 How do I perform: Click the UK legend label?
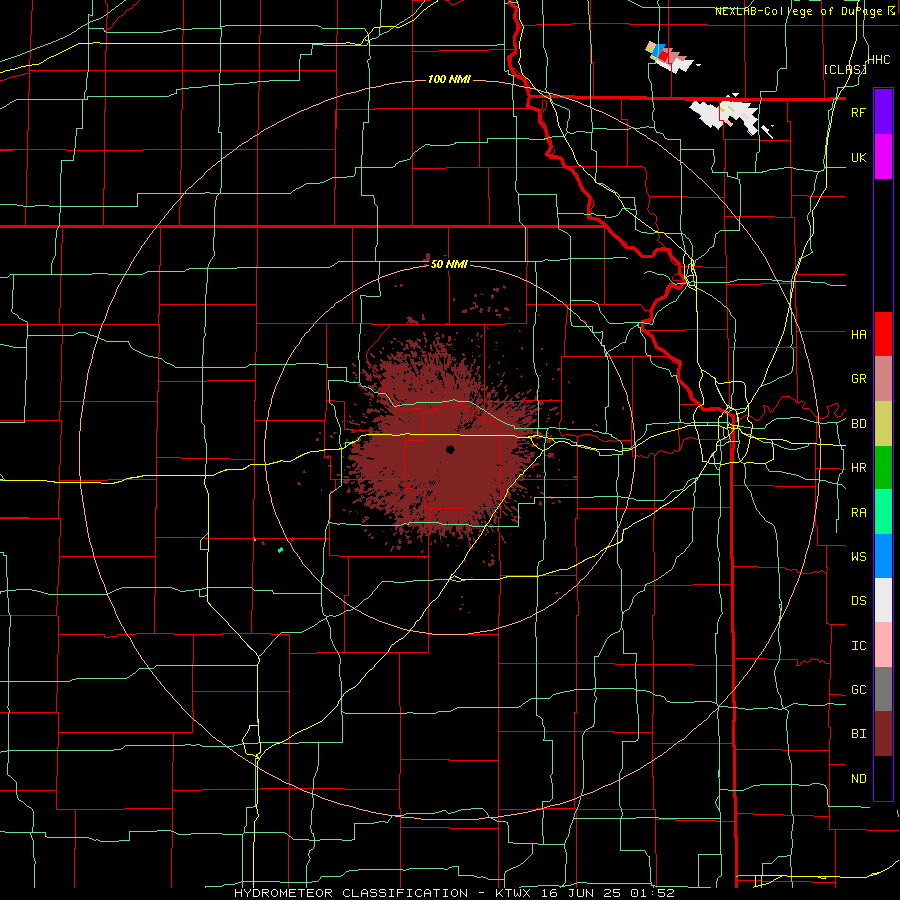point(858,157)
